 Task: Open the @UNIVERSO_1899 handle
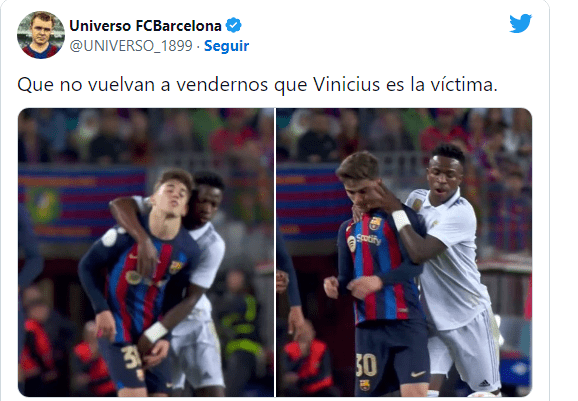(x=131, y=46)
